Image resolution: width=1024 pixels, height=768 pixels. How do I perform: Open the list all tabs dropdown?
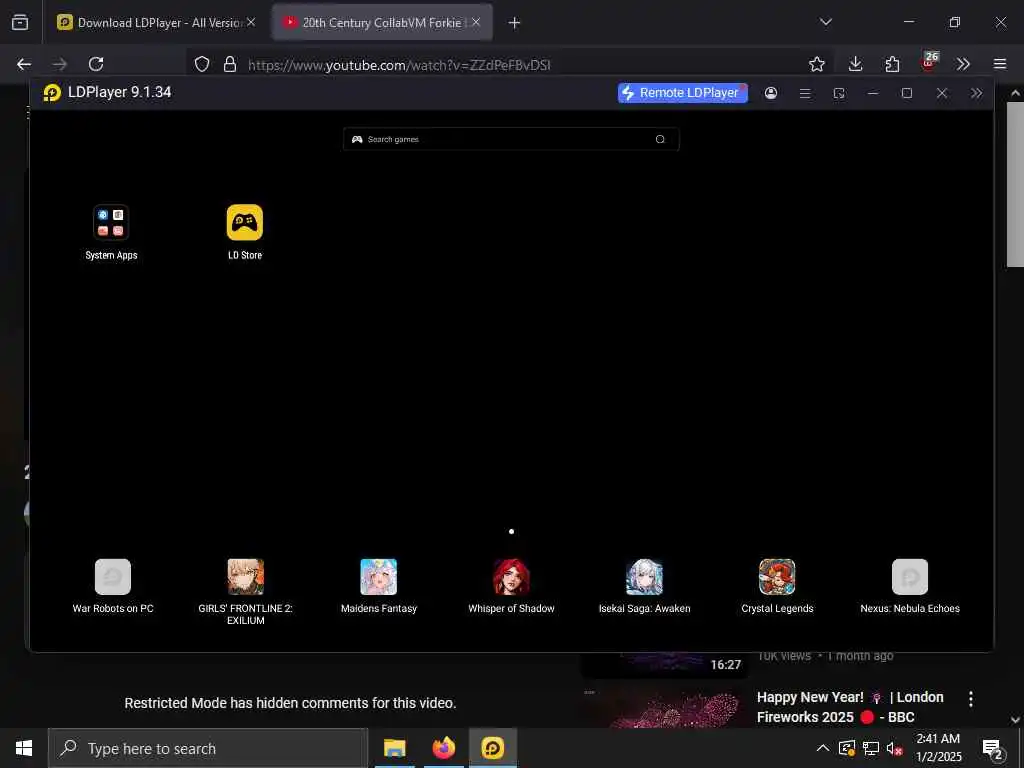tap(825, 22)
